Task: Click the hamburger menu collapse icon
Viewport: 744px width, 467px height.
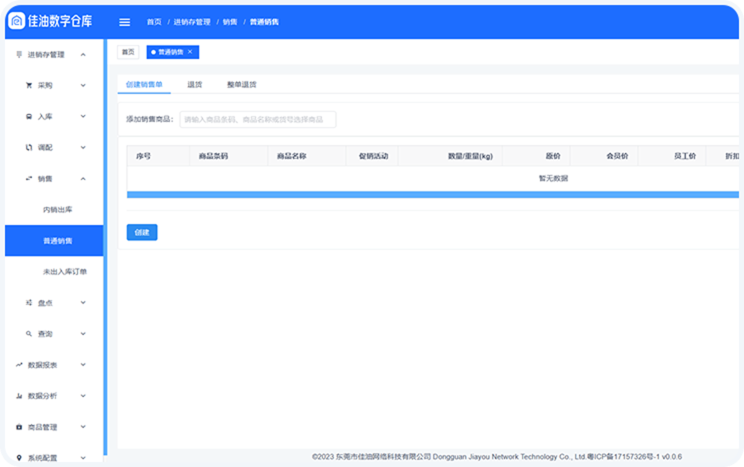Action: [124, 22]
